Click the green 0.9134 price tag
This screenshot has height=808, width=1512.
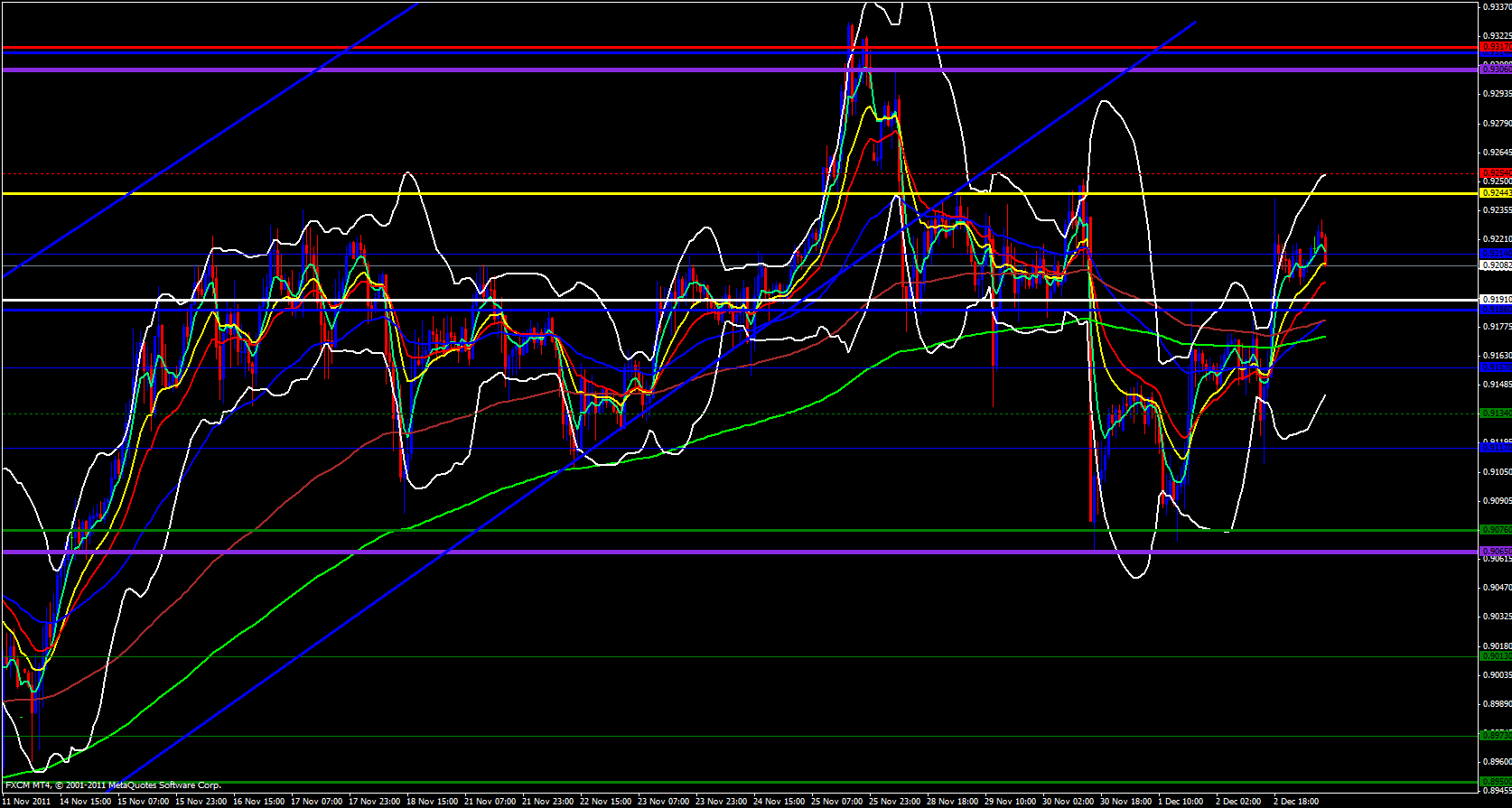tap(1495, 413)
